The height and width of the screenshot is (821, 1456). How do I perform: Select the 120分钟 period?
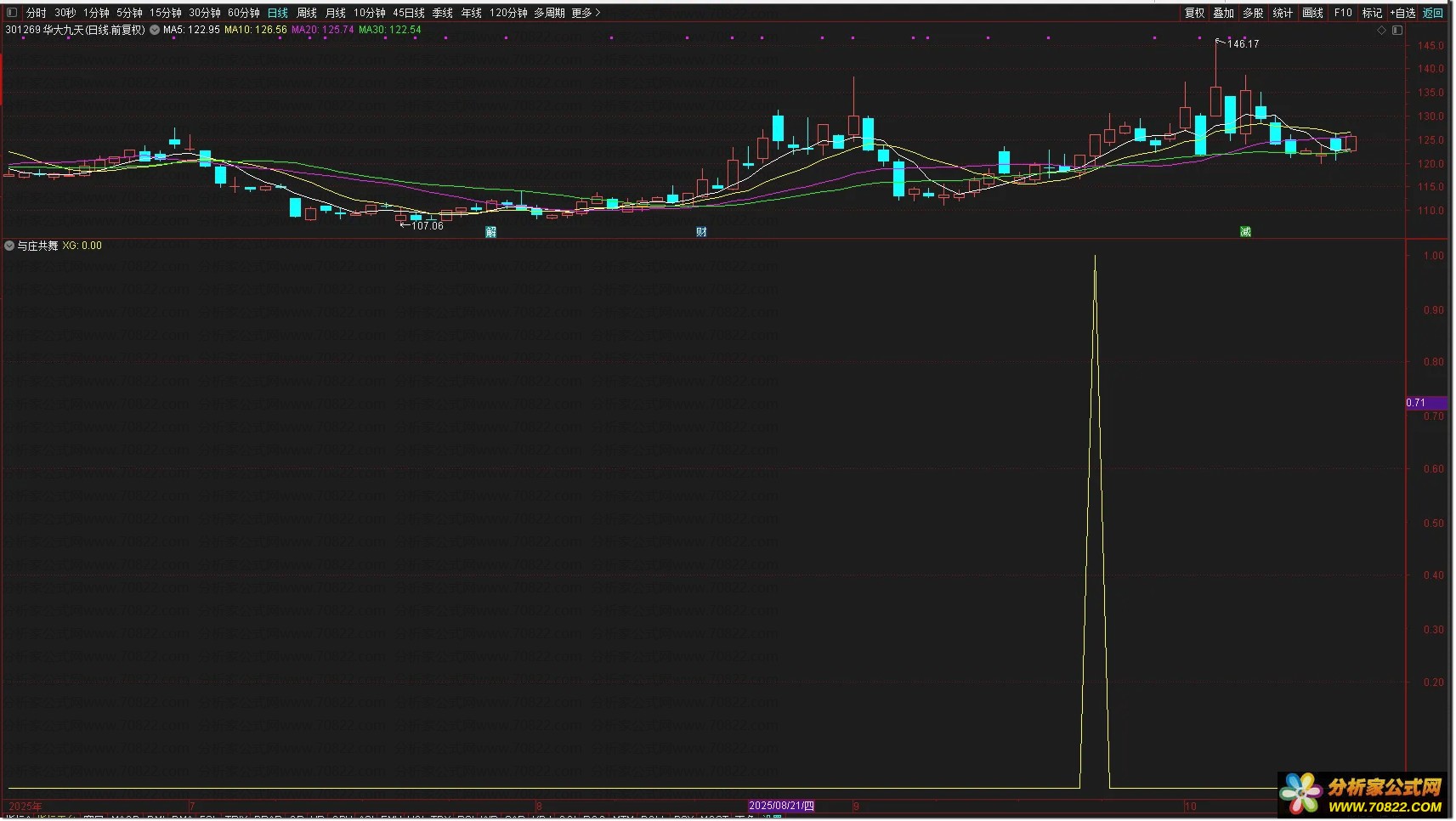tap(508, 13)
